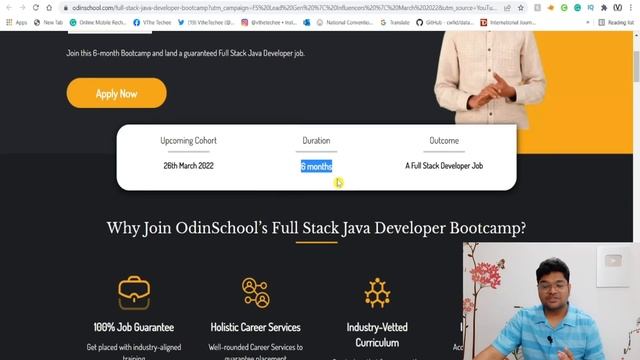Image resolution: width=640 pixels, height=360 pixels.
Task: Click the Outcome heading
Action: [444, 140]
